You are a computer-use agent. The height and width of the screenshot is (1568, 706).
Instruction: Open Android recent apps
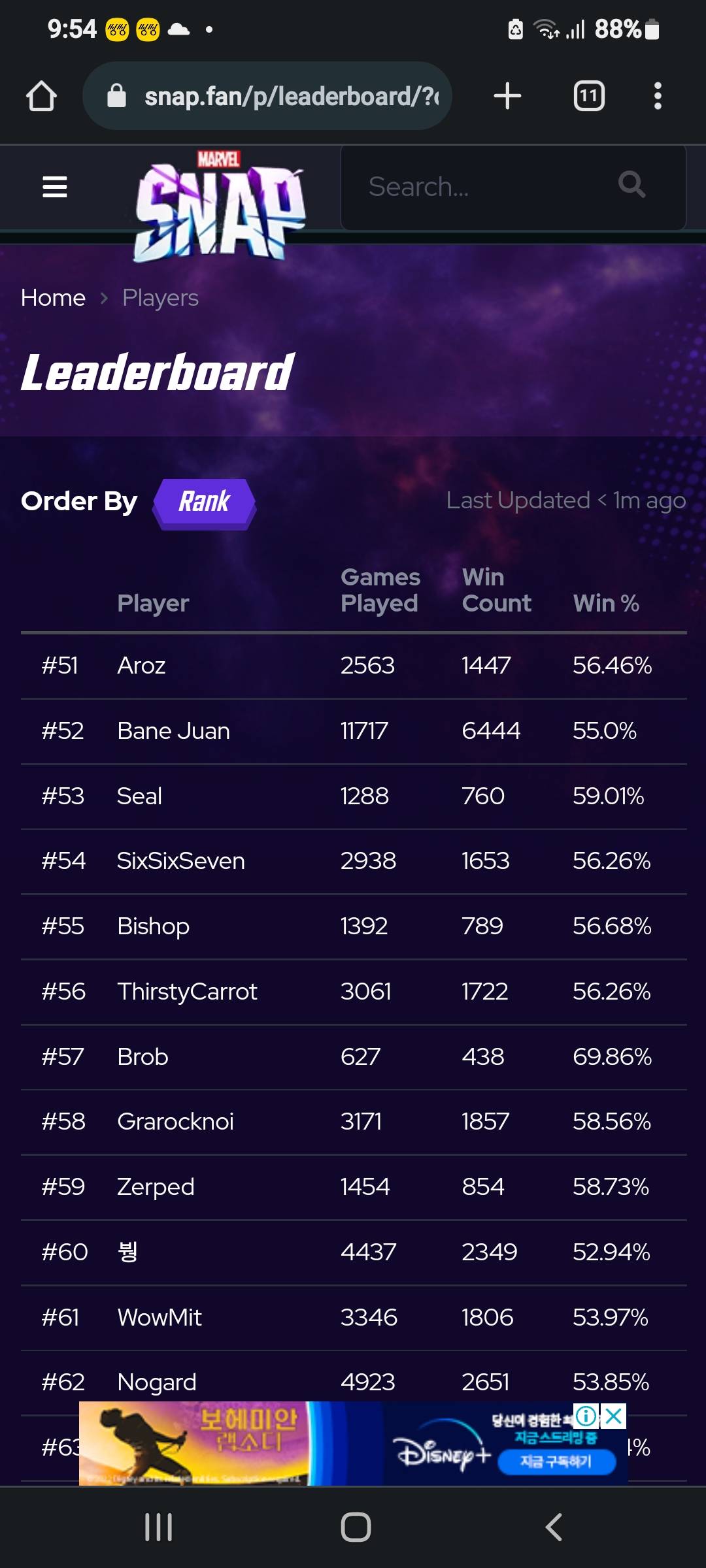click(158, 1527)
